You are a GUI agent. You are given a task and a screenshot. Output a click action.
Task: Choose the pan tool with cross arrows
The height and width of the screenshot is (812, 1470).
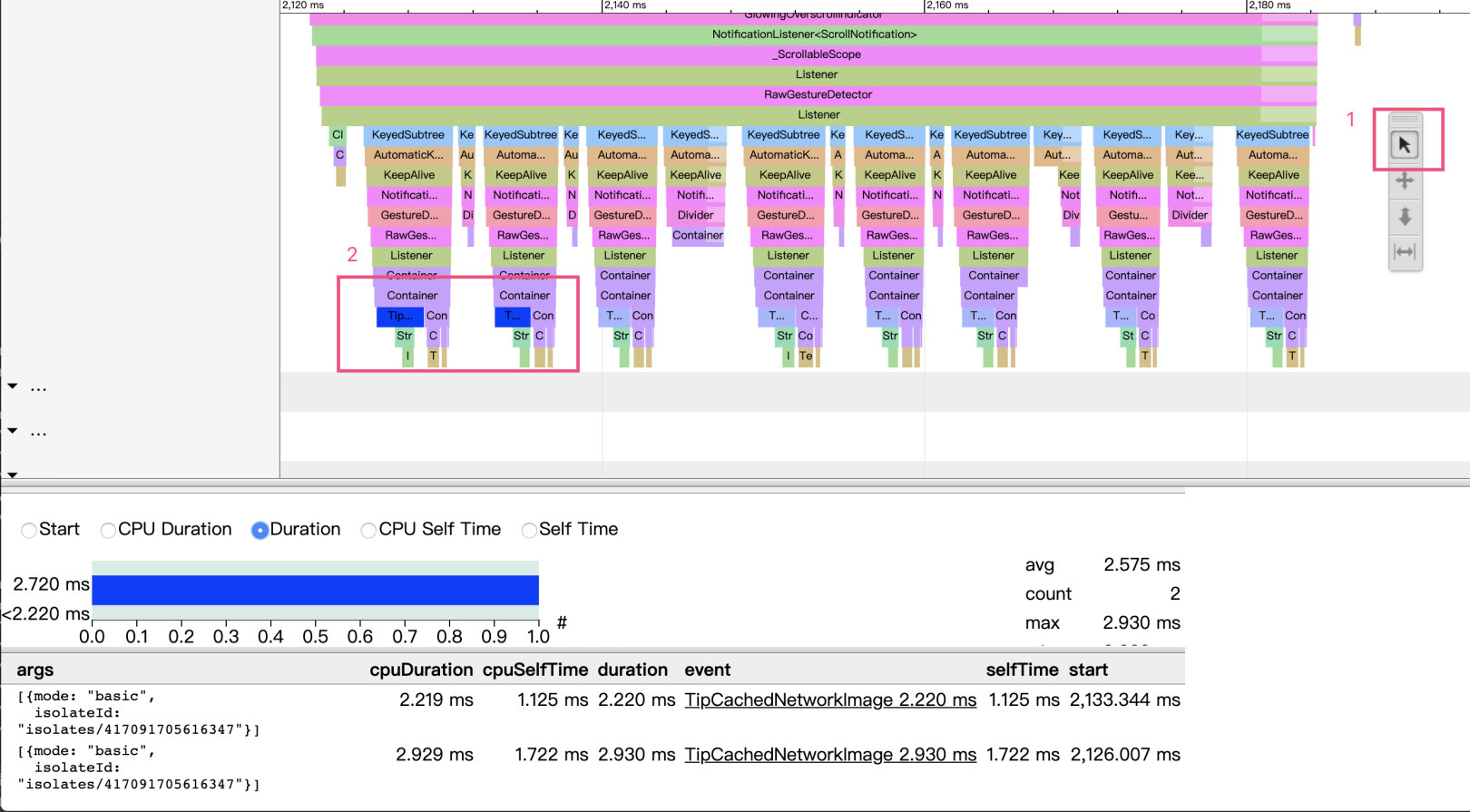click(1405, 181)
